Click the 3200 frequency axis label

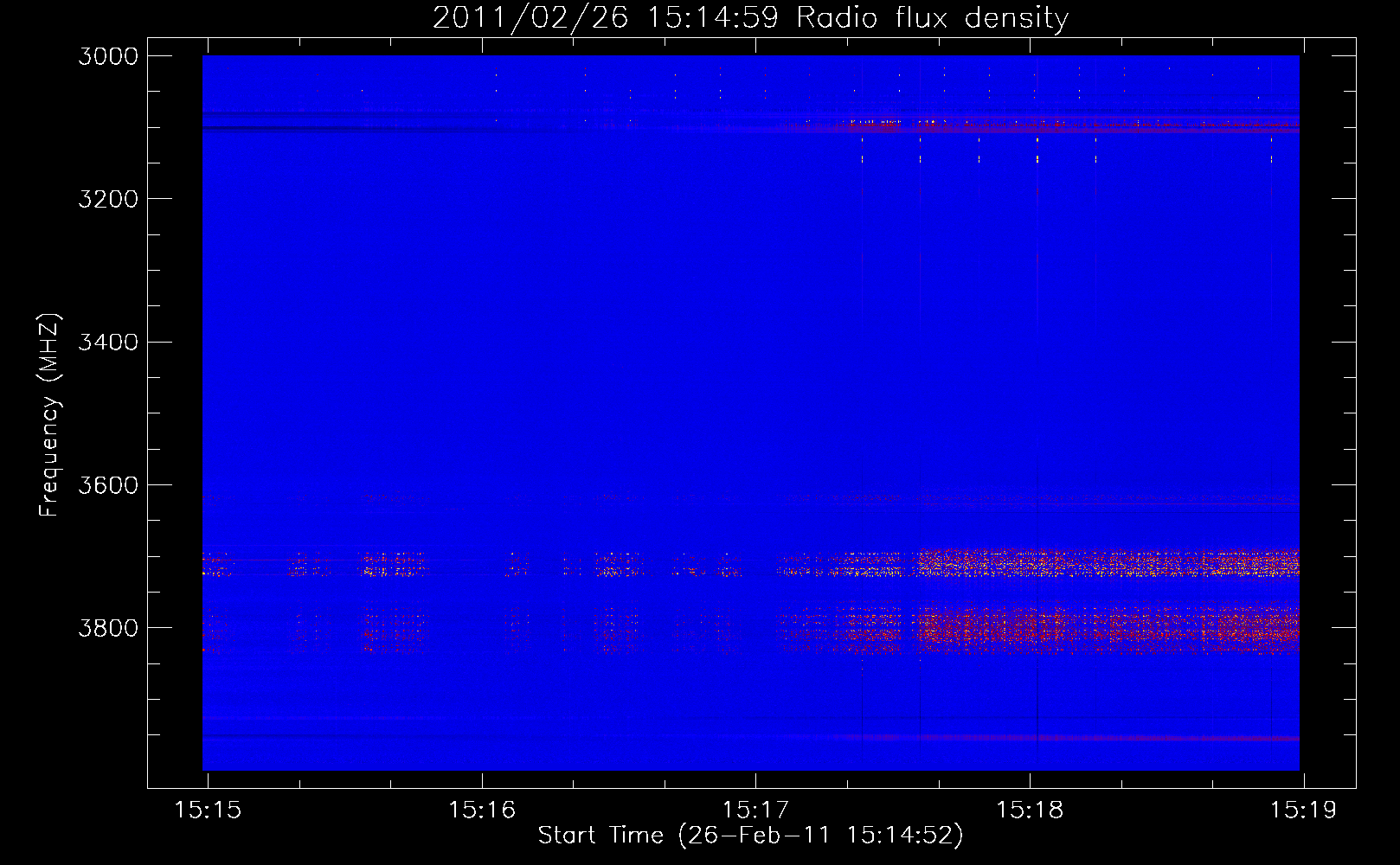(108, 199)
